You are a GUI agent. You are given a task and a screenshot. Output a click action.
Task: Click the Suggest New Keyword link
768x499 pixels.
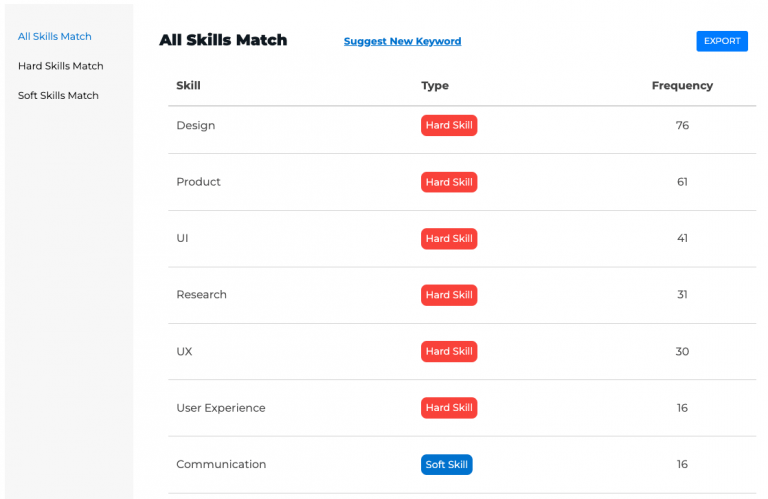pos(402,42)
